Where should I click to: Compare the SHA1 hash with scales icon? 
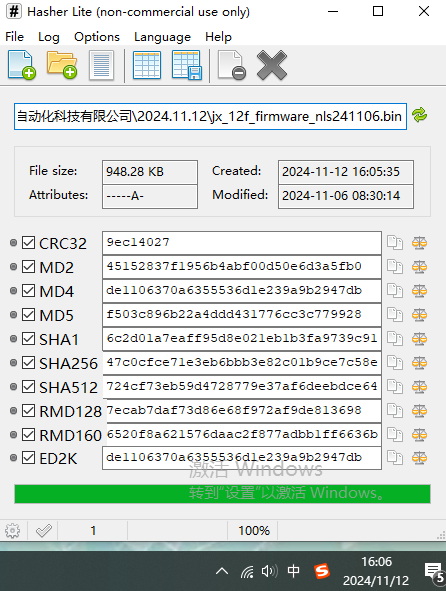click(x=419, y=339)
